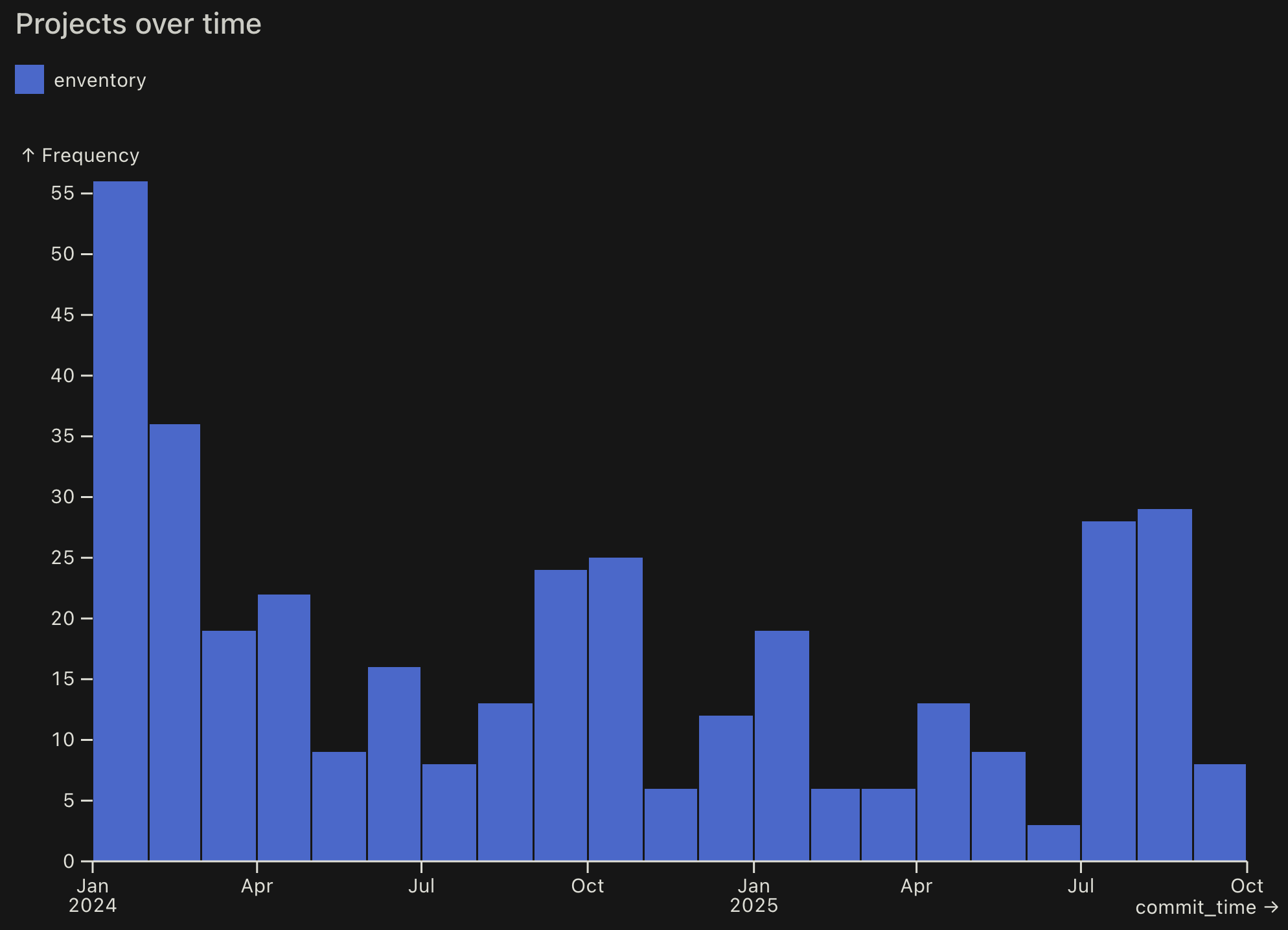1288x930 pixels.
Task: Click the shortest bar before Jul 2025
Action: [1053, 843]
